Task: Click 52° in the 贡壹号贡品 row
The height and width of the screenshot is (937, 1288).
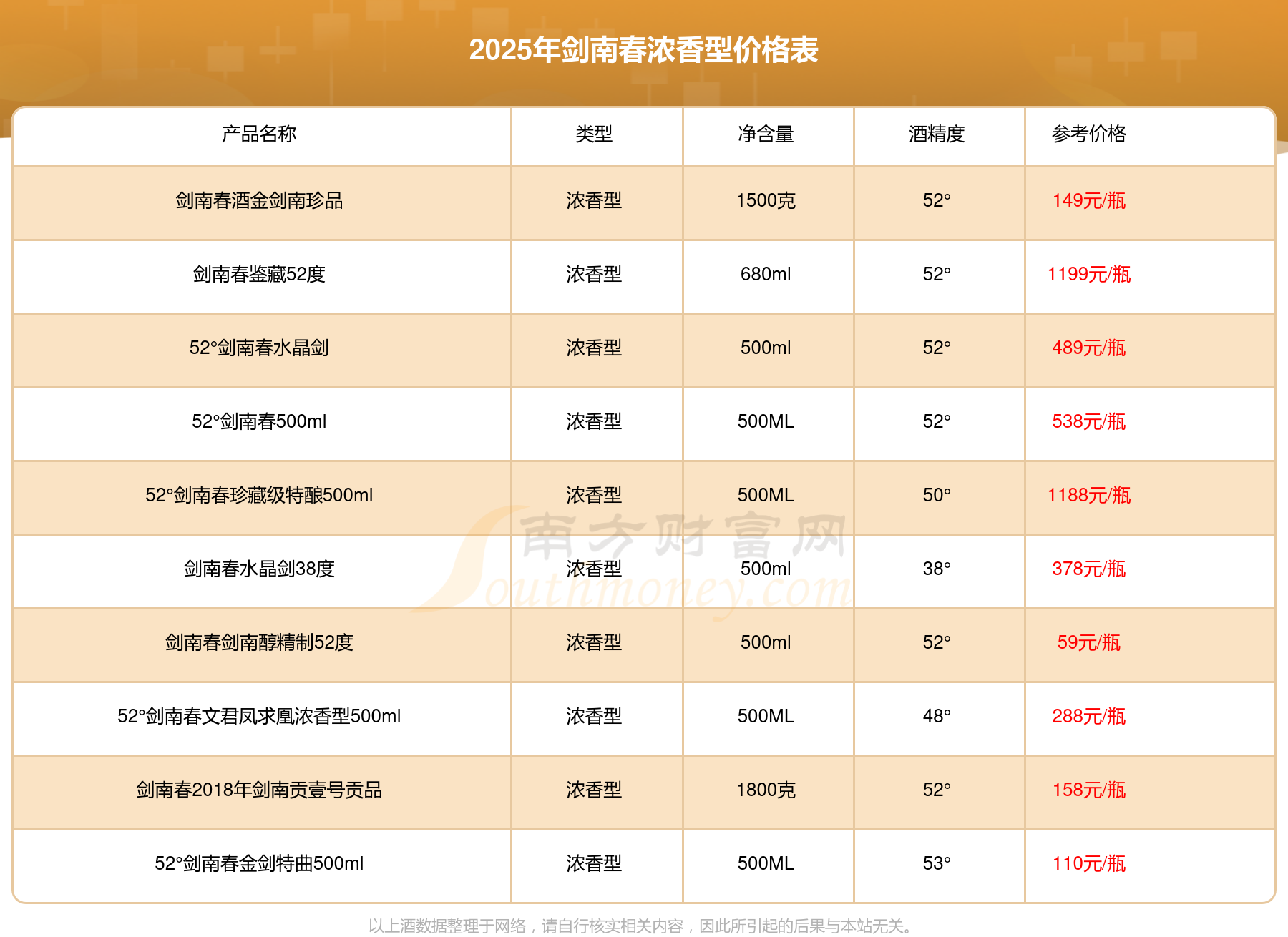Action: click(937, 790)
